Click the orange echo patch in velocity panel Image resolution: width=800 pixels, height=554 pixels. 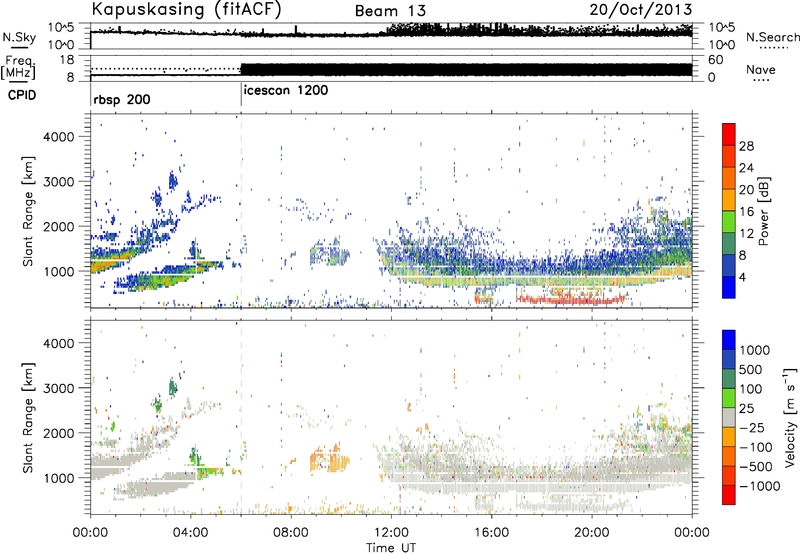tap(330, 459)
